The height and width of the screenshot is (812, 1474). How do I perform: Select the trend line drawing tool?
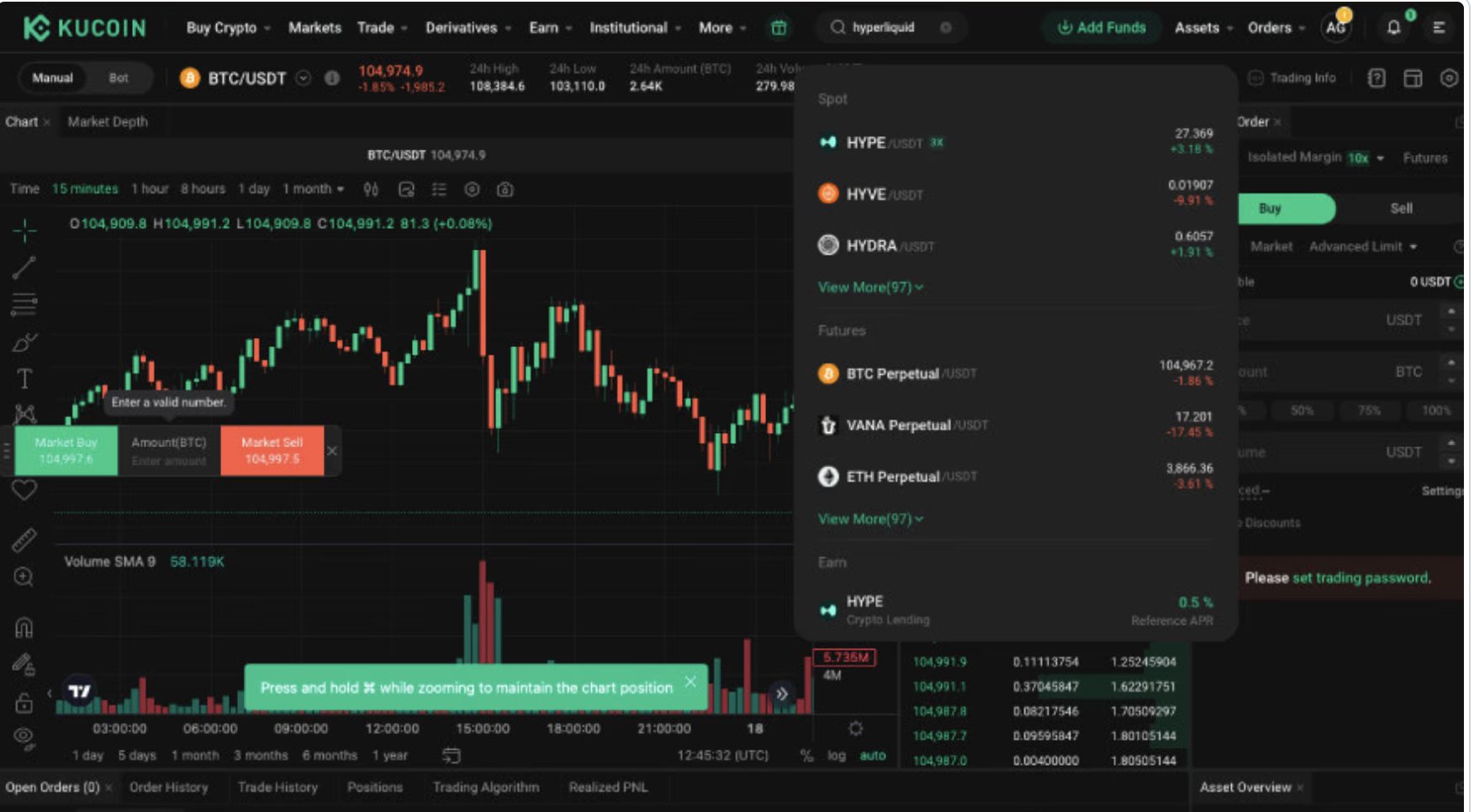24,267
